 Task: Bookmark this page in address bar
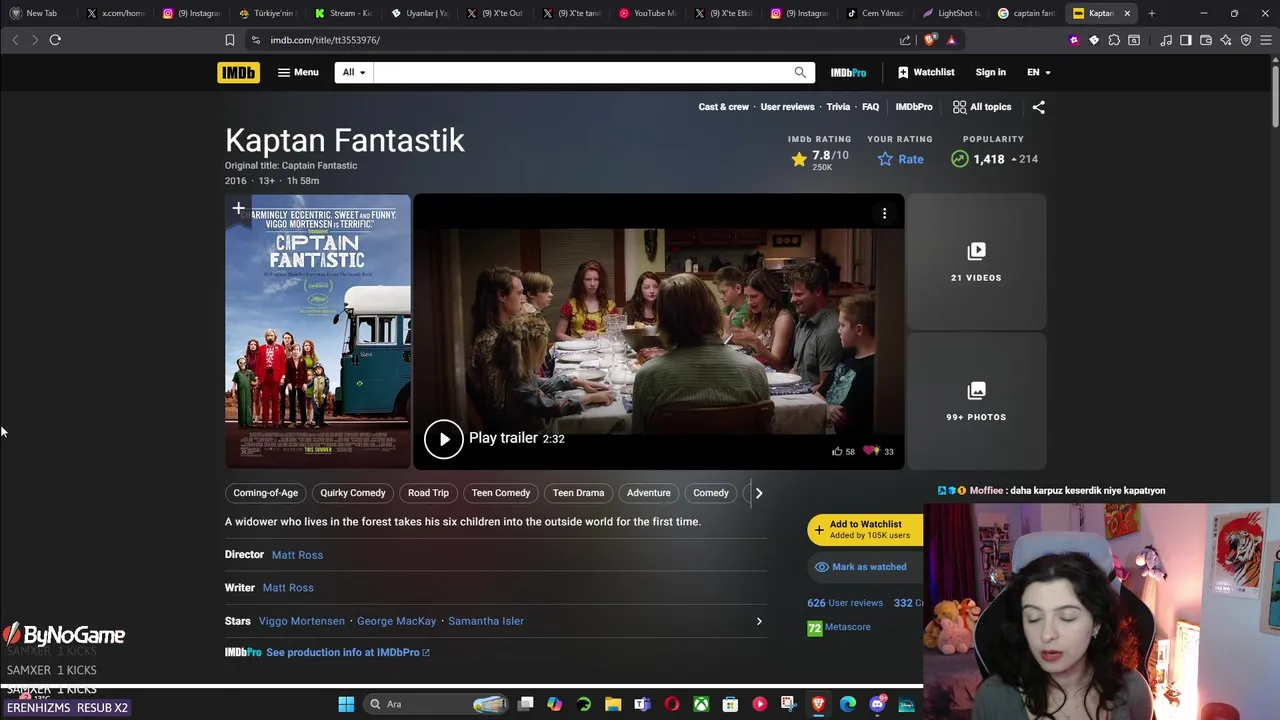(x=229, y=40)
